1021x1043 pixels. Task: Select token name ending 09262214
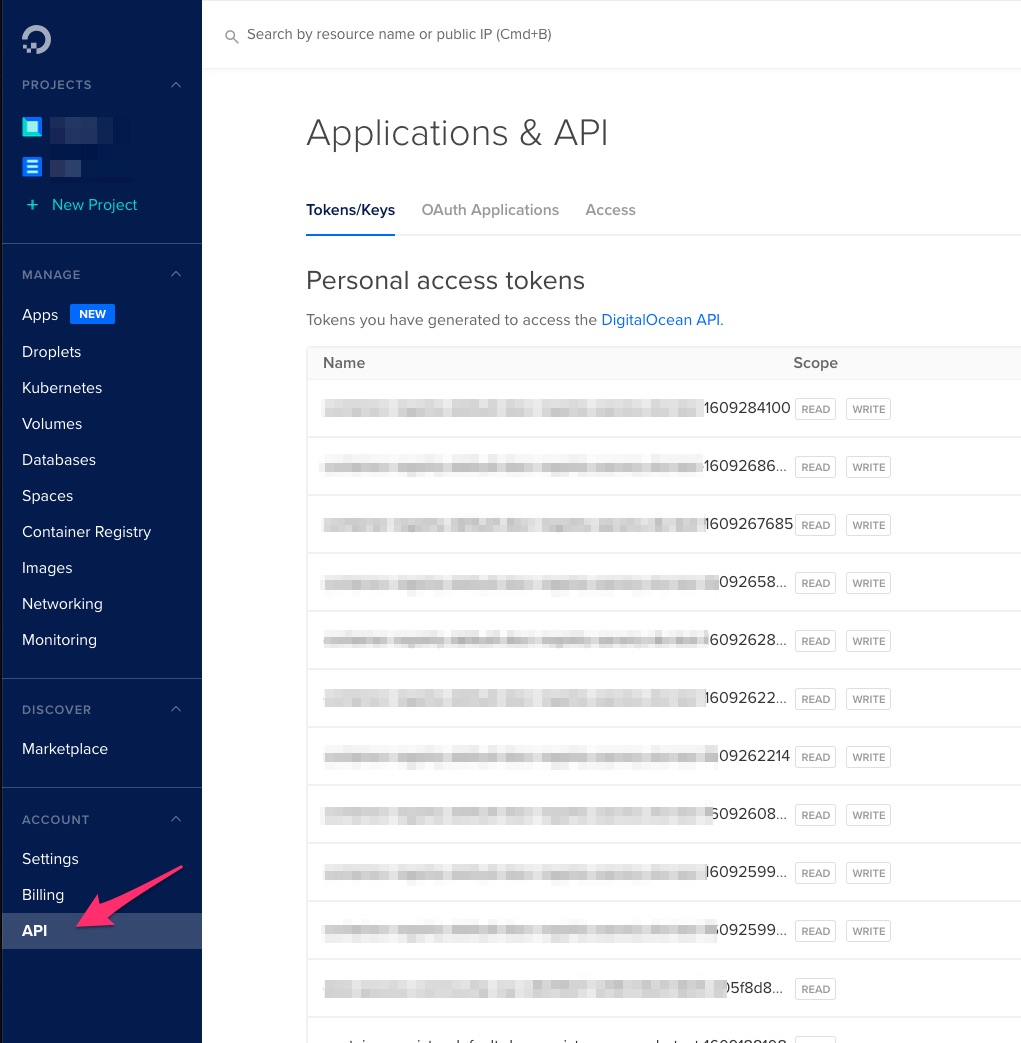coord(557,756)
